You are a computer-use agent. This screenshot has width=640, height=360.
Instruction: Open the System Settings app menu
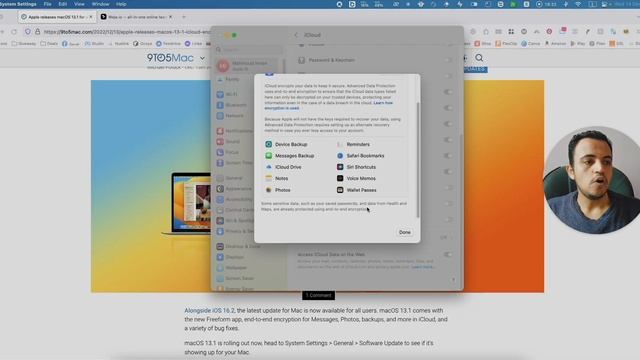tap(18, 4)
